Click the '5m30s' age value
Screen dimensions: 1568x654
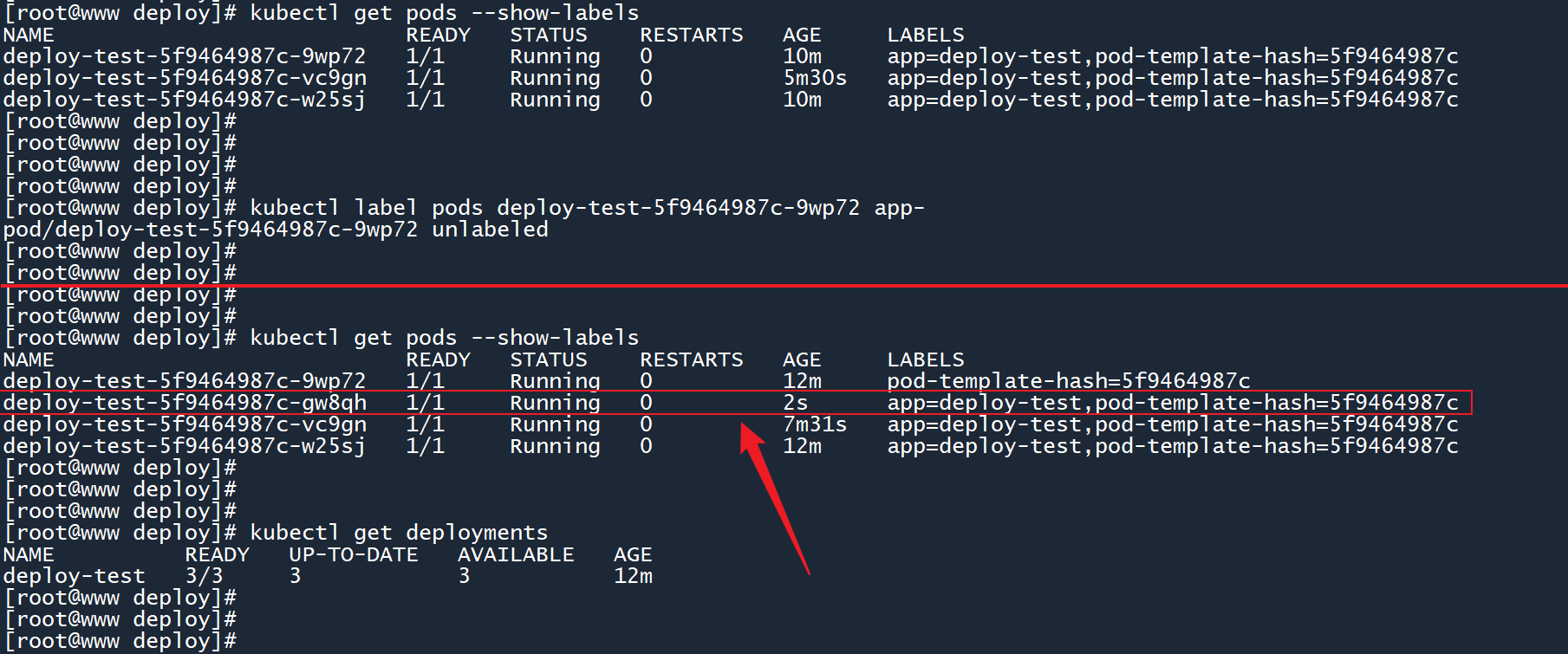[815, 78]
